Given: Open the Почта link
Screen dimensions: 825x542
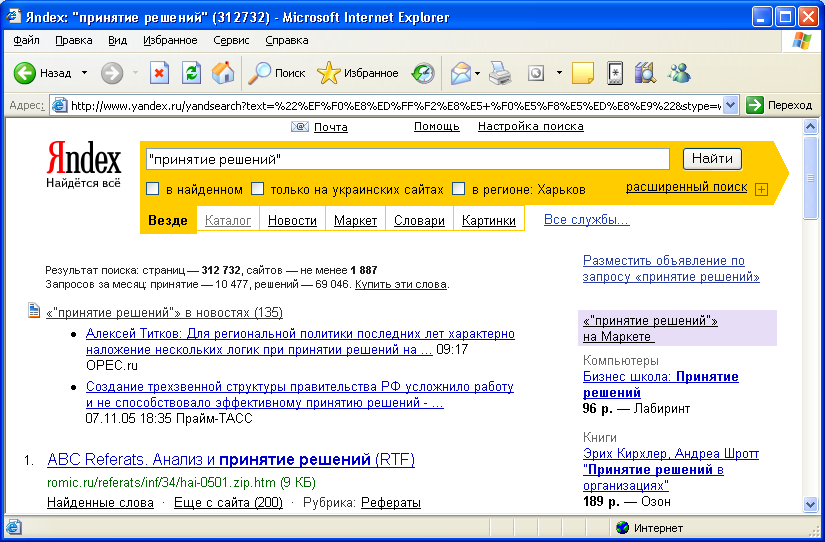Looking at the screenshot, I should pyautogui.click(x=330, y=127).
